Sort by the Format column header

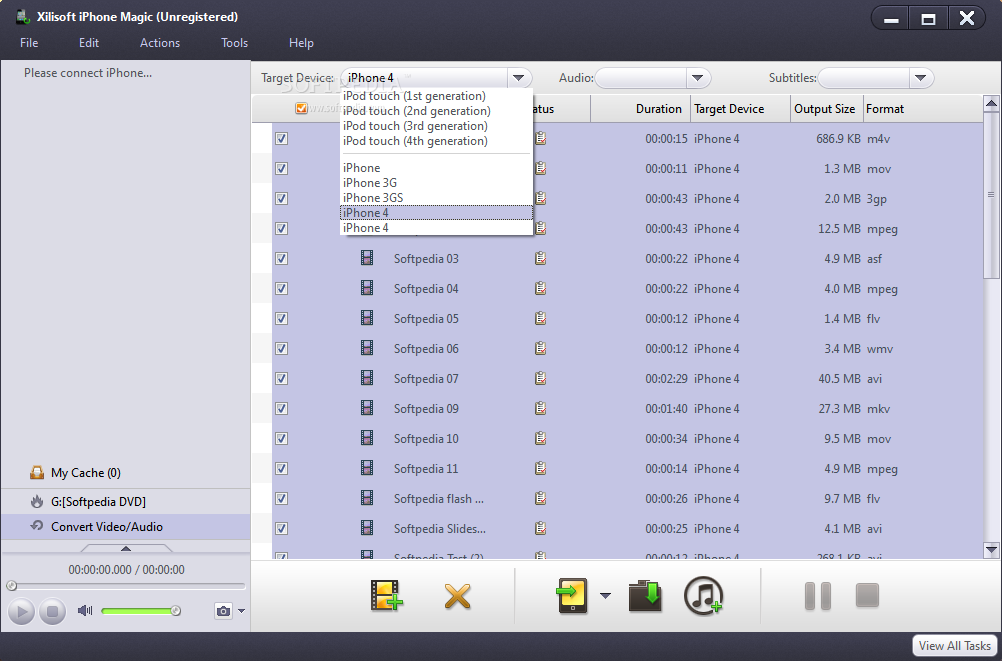(923, 109)
